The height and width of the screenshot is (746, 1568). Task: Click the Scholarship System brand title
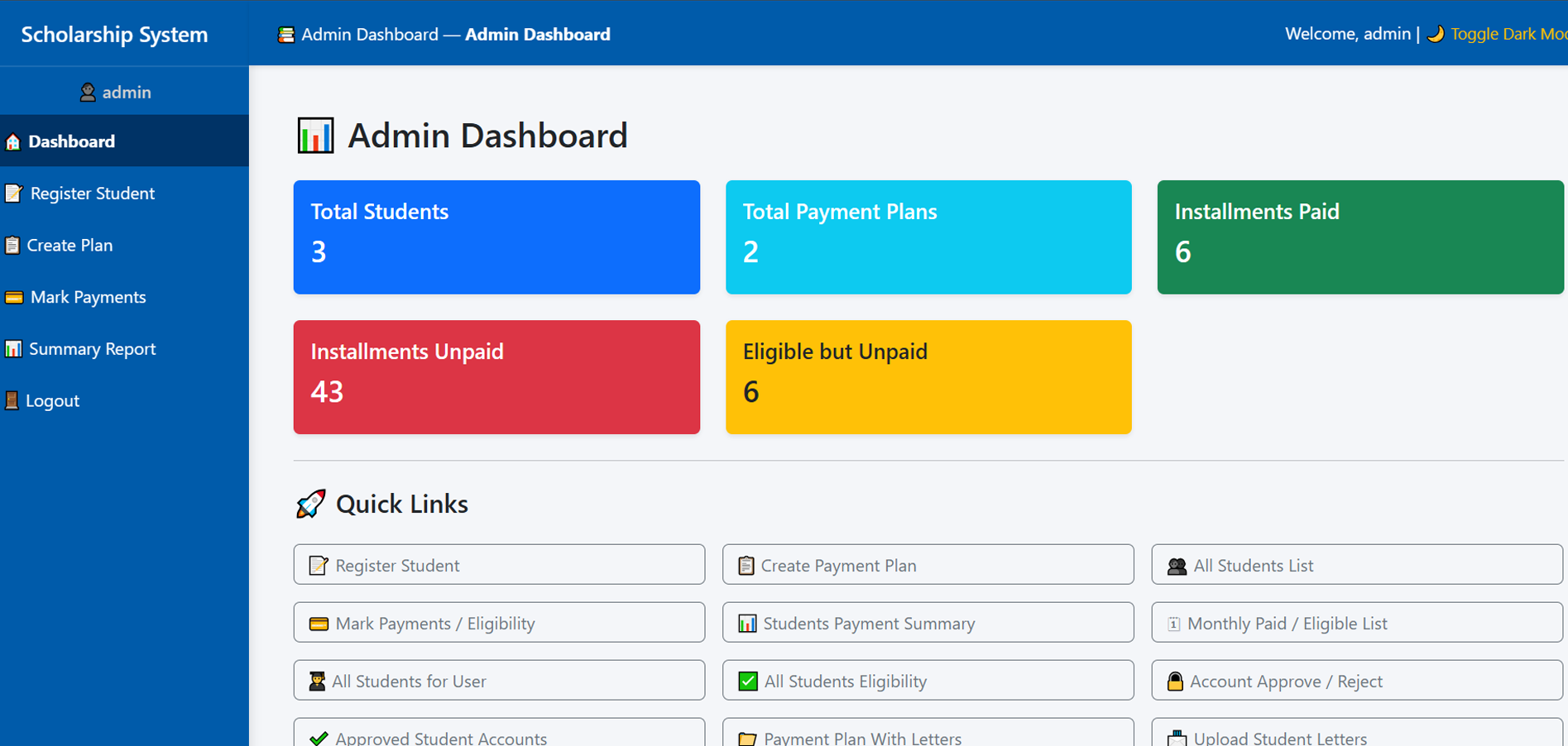point(114,35)
